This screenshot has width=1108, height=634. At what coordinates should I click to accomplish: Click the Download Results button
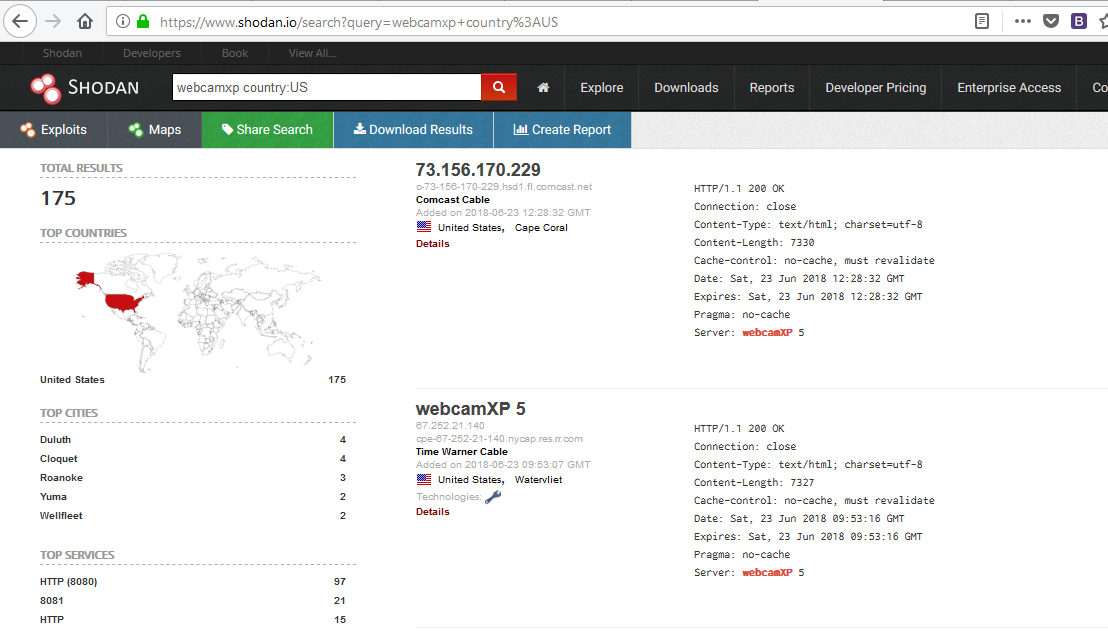[413, 129]
